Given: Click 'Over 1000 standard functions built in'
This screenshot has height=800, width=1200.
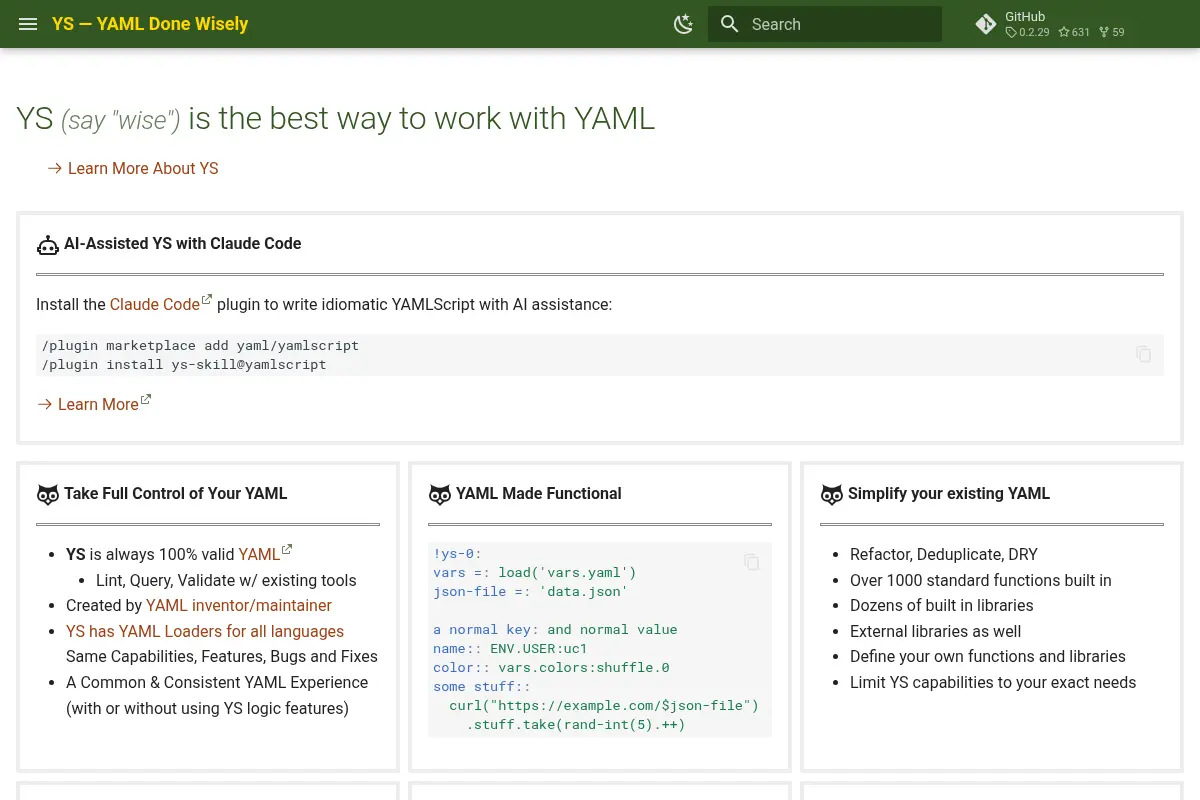Looking at the screenshot, I should [x=981, y=580].
